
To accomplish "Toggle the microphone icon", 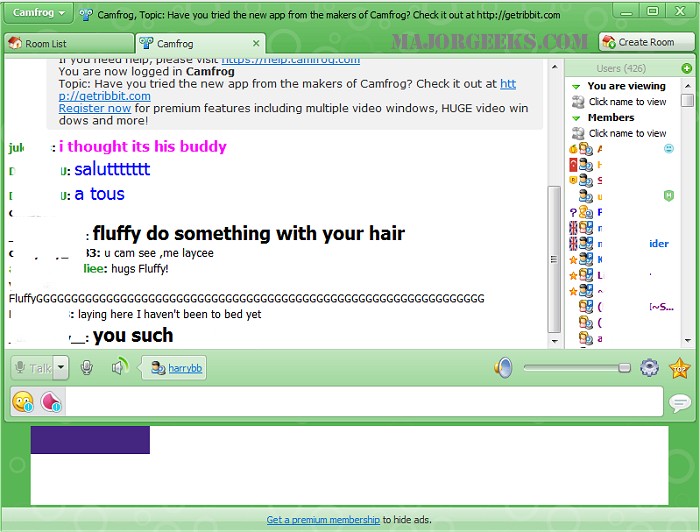I will pyautogui.click(x=87, y=368).
